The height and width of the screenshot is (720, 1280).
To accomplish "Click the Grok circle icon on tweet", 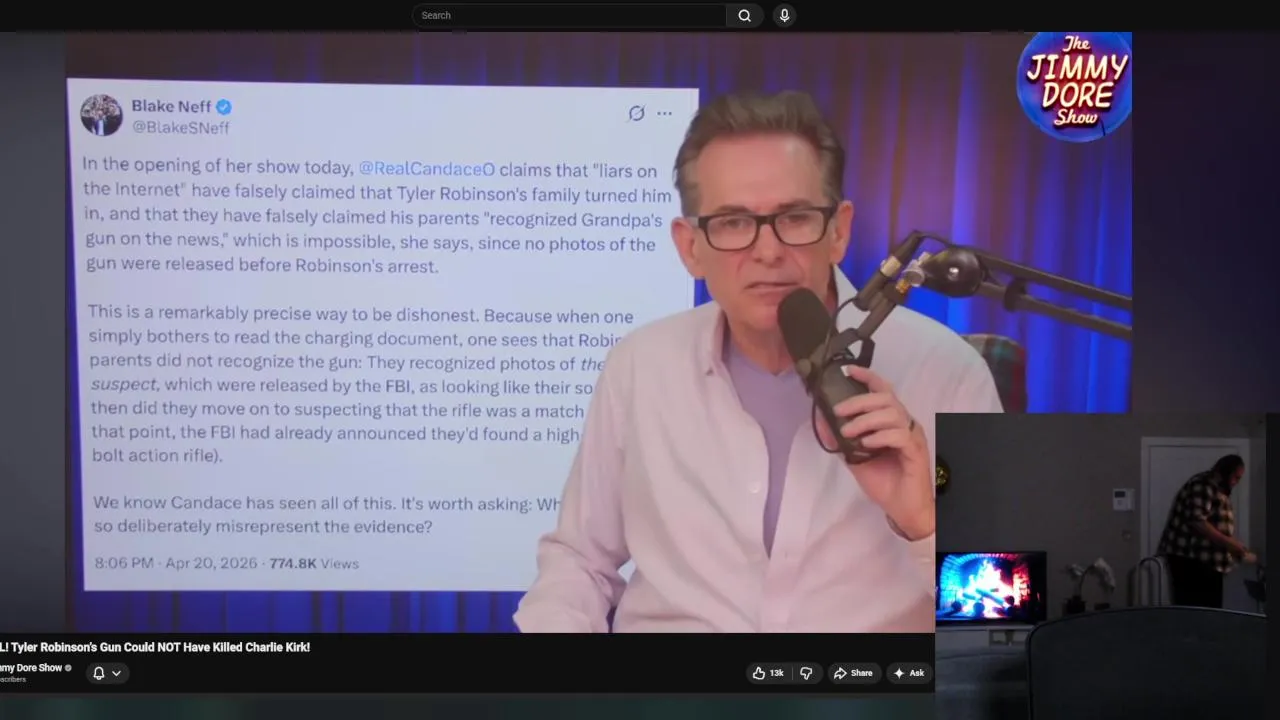I will pyautogui.click(x=636, y=113).
